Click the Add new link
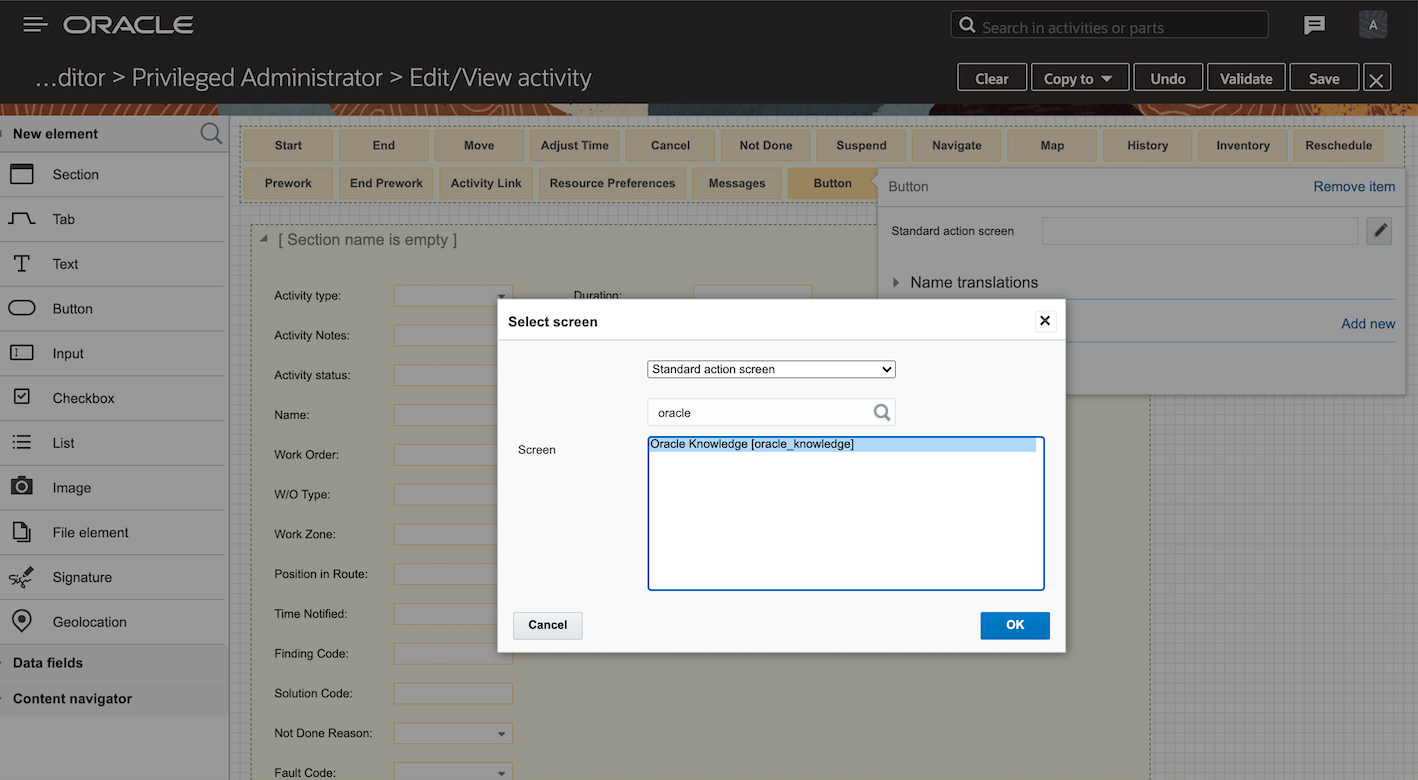This screenshot has height=780, width=1418. coord(1368,324)
